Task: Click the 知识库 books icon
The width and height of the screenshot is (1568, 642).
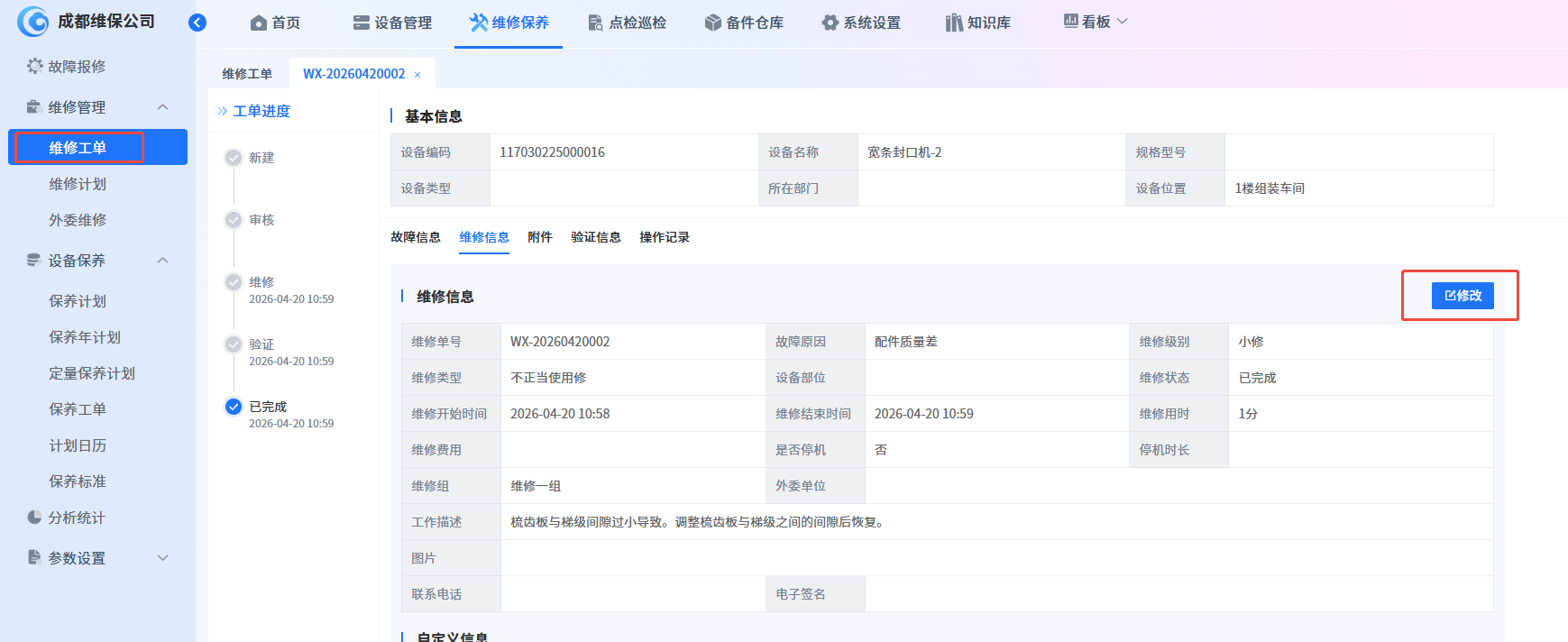Action: point(954,23)
